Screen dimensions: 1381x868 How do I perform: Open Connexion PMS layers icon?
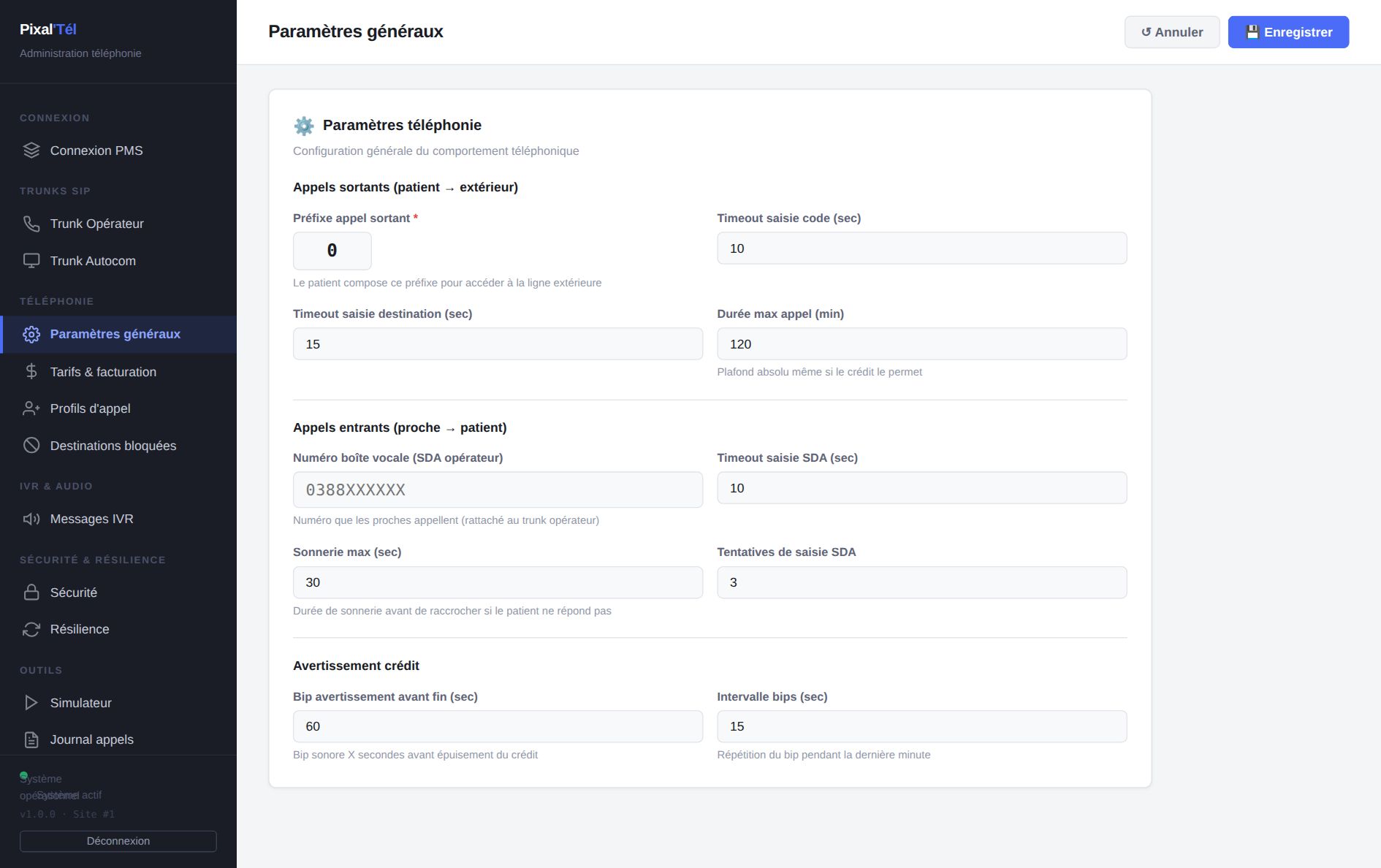(x=31, y=151)
